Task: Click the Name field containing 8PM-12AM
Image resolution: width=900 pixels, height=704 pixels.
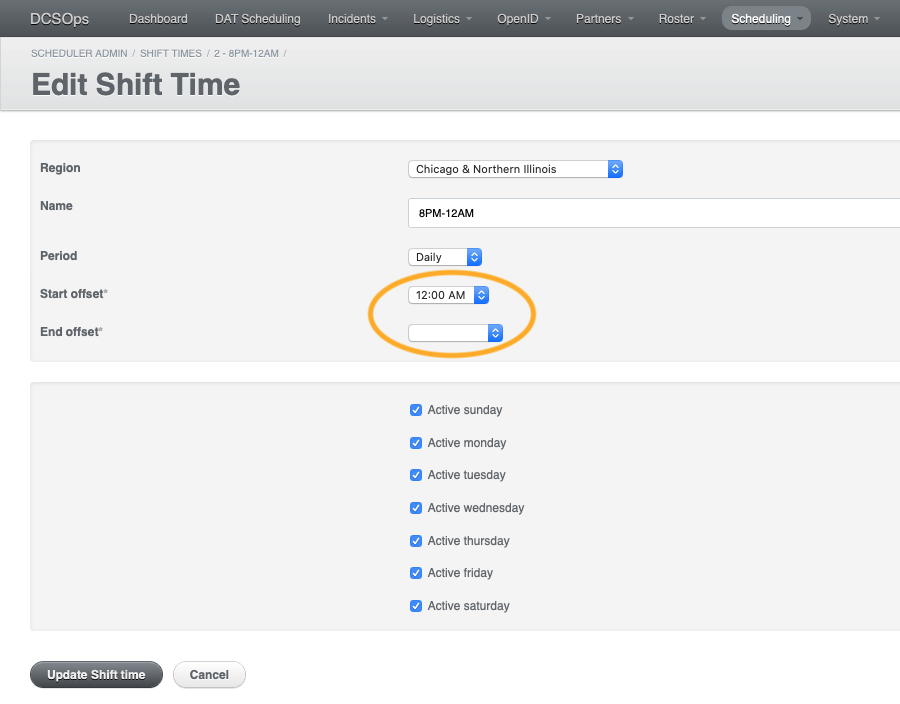Action: (600, 213)
